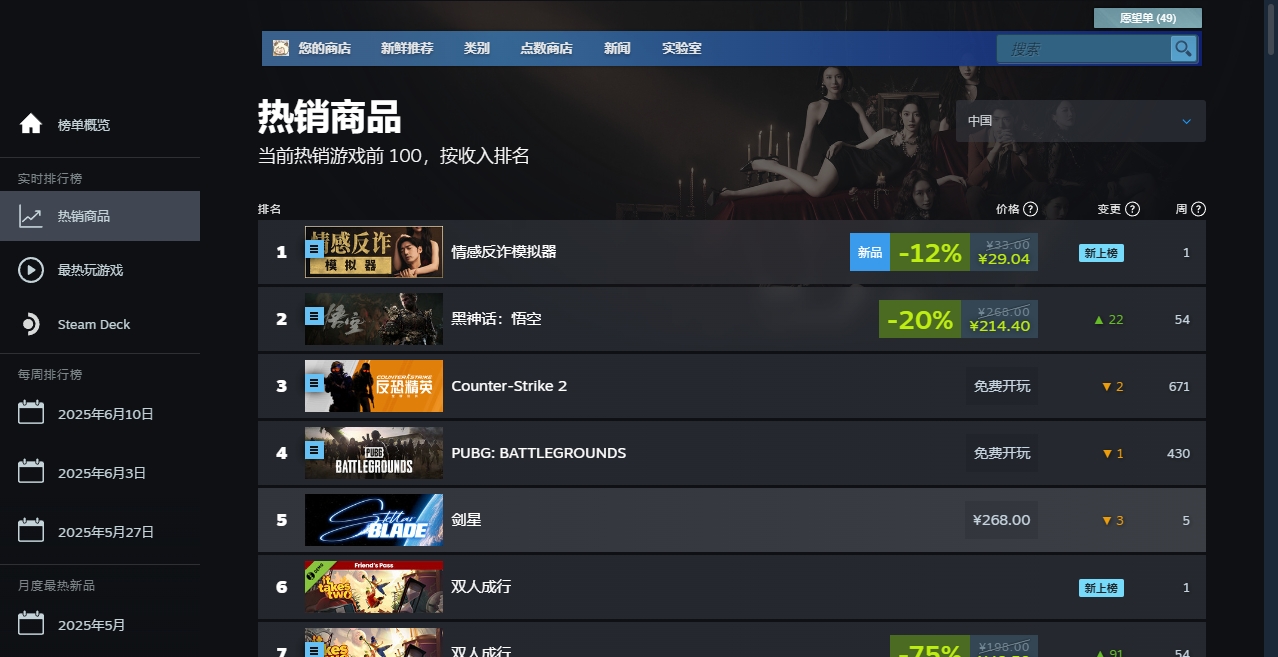The image size is (1278, 657).
Task: Click the question mark icon next to 周
Action: pyautogui.click(x=1199, y=209)
